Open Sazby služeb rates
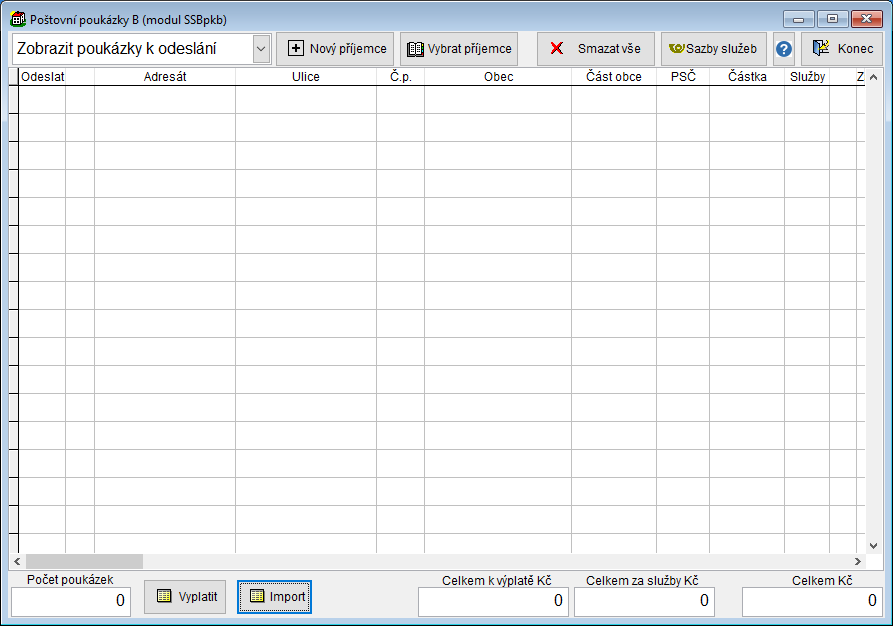Image resolution: width=893 pixels, height=626 pixels. coord(713,49)
